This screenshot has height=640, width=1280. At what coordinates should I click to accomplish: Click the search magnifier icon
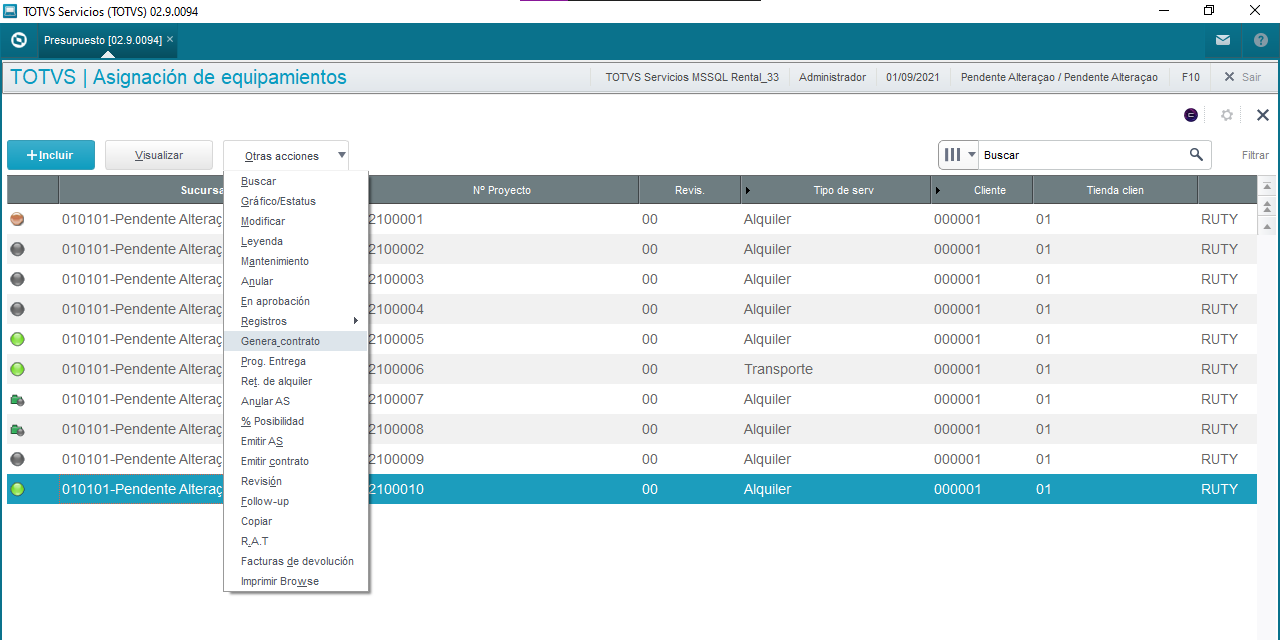click(1196, 155)
